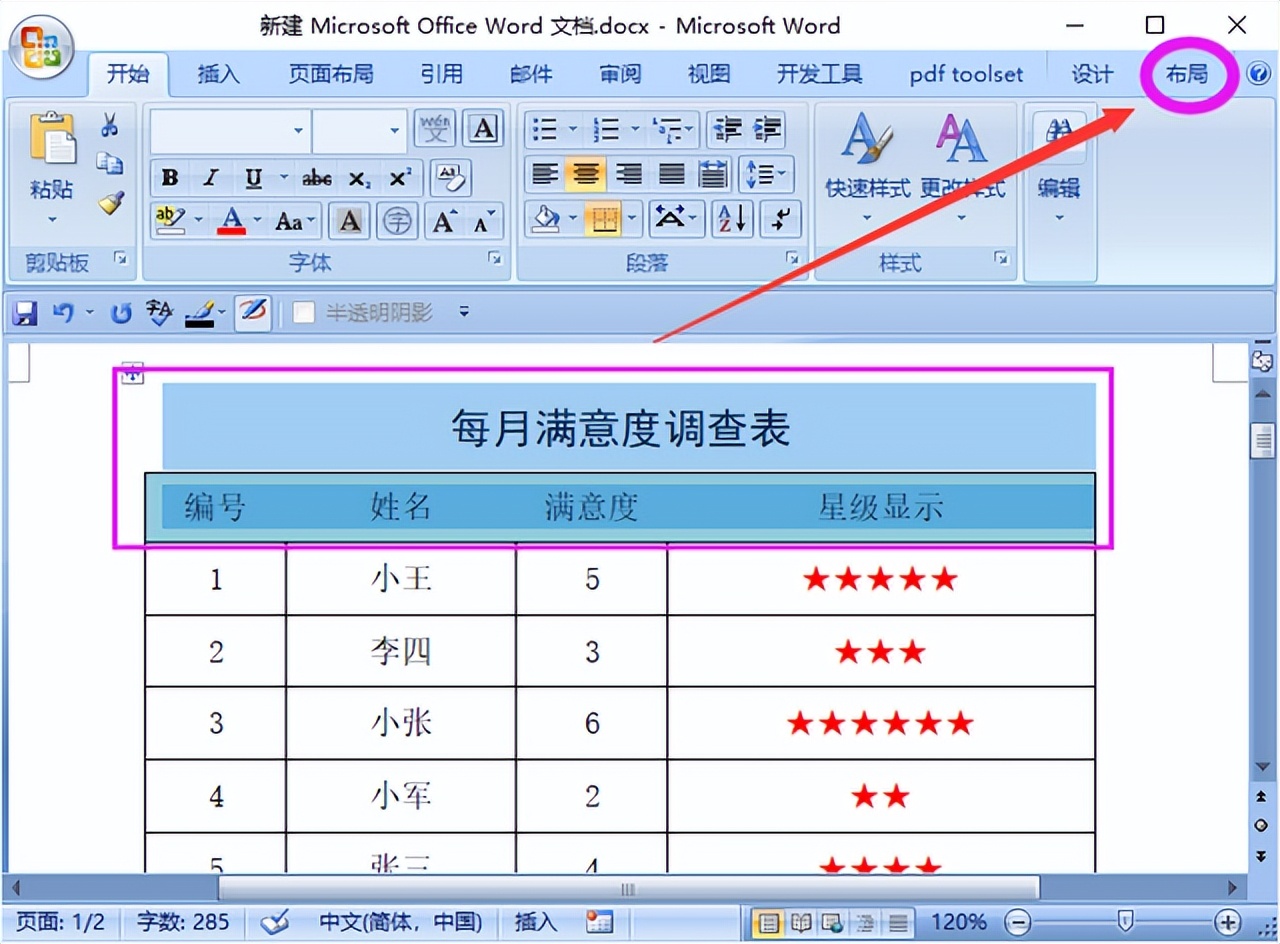
Task: Toggle bold formatting
Action: tap(170, 179)
